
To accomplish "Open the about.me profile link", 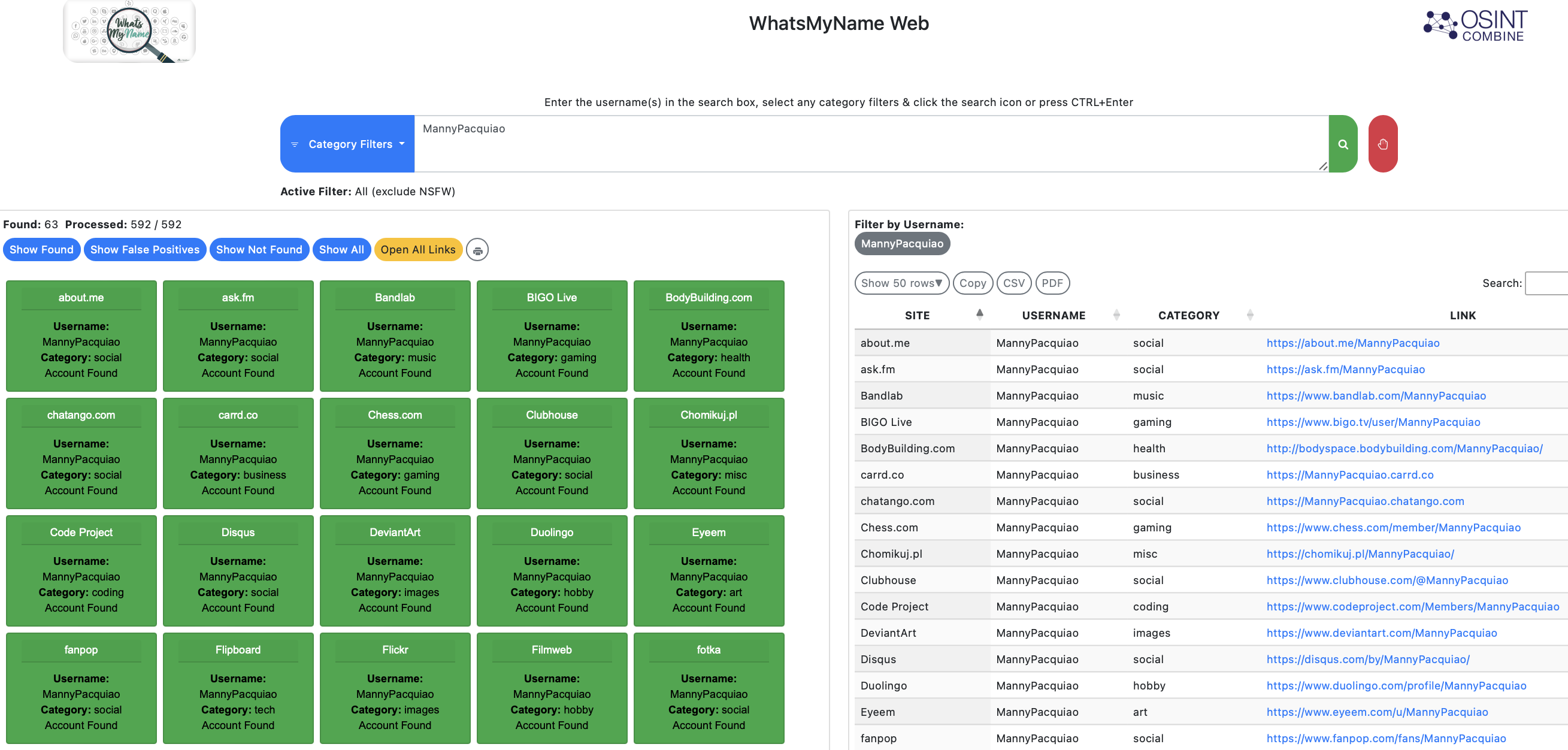I will 1352,343.
